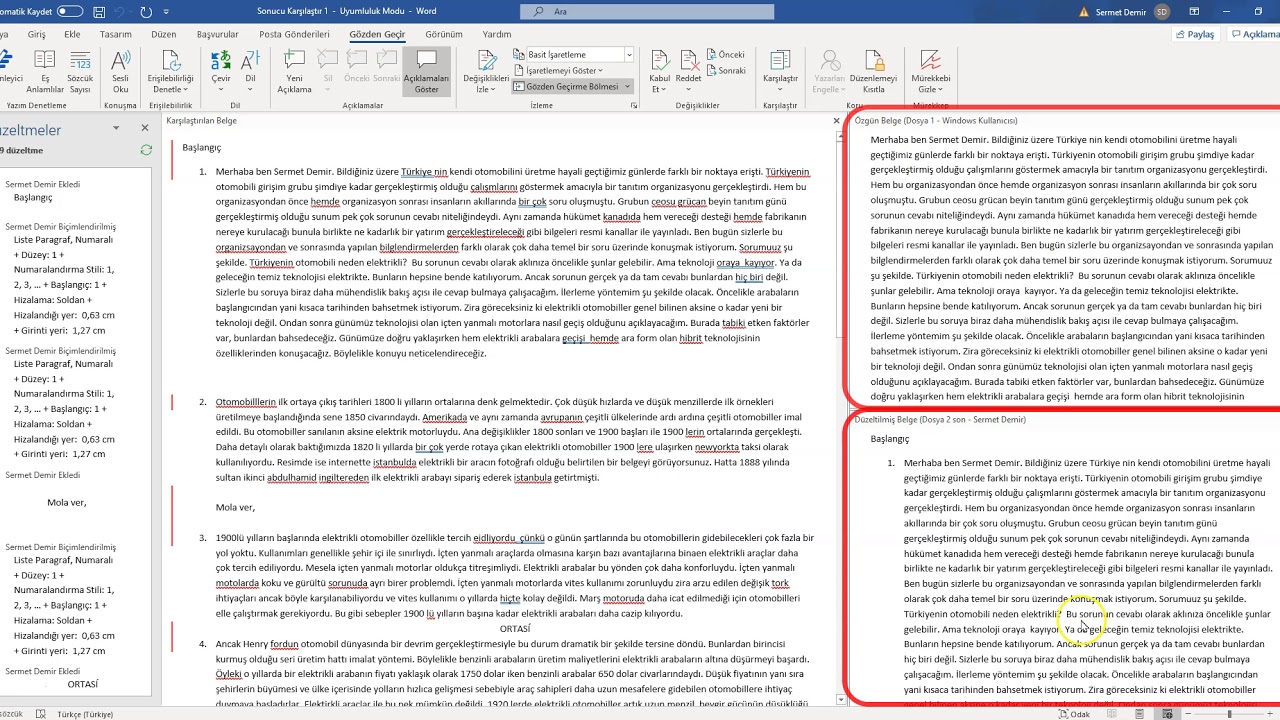This screenshot has width=1280, height=720.
Task: Open Düzeltmeler pane options arrow
Action: click(116, 128)
